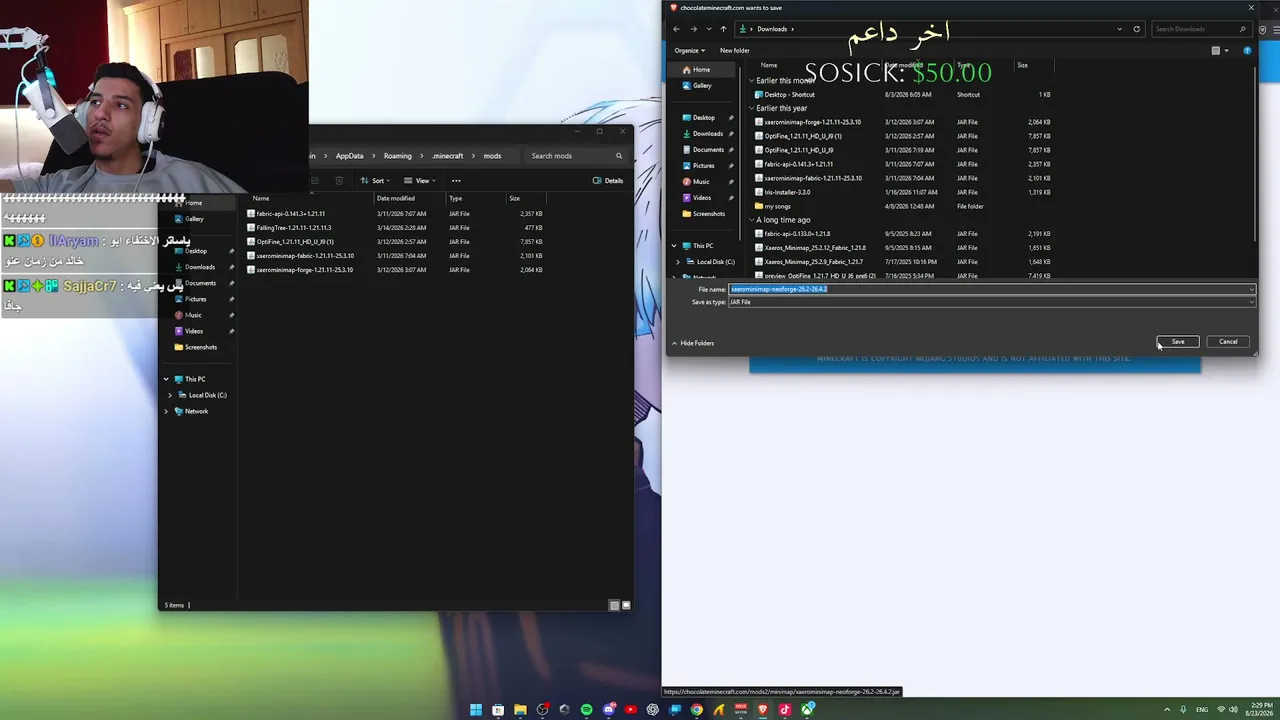This screenshot has height=720, width=1280.
Task: Go up one folder in save dialog
Action: (723, 29)
